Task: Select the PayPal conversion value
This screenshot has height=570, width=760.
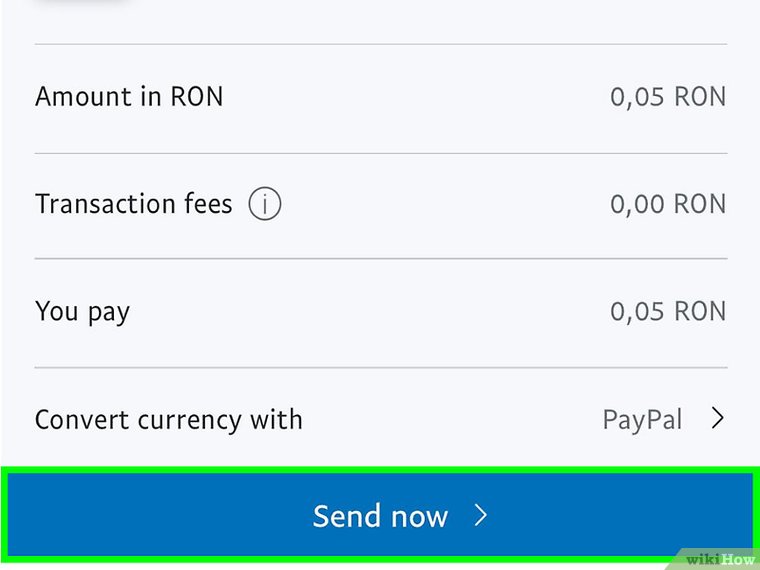Action: tap(642, 419)
